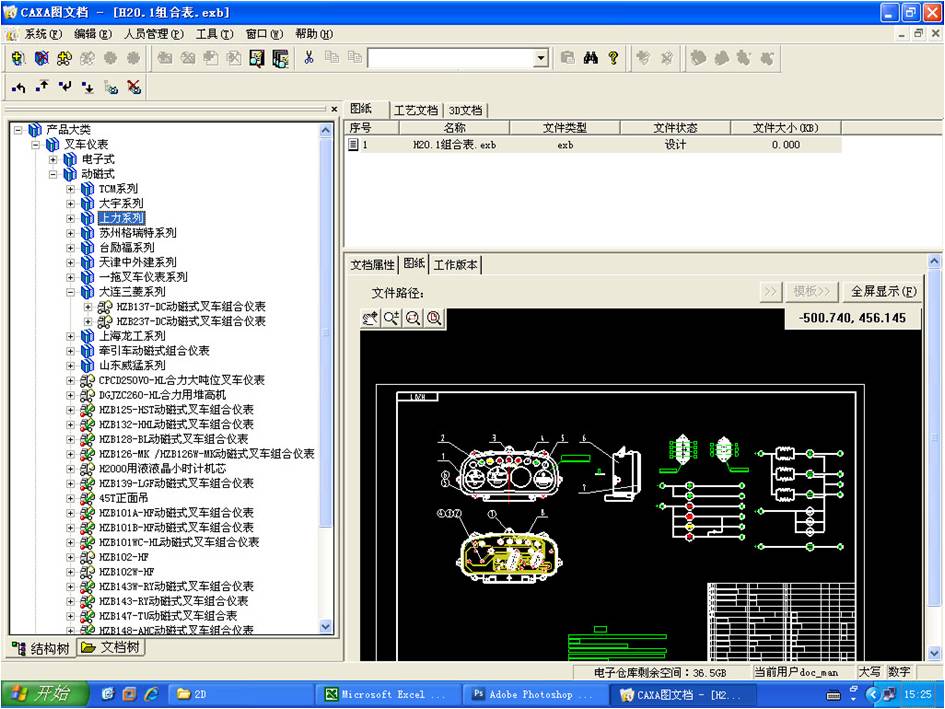Click the zoom previous magnifier icon above preview
This screenshot has height=709, width=945.
434,318
